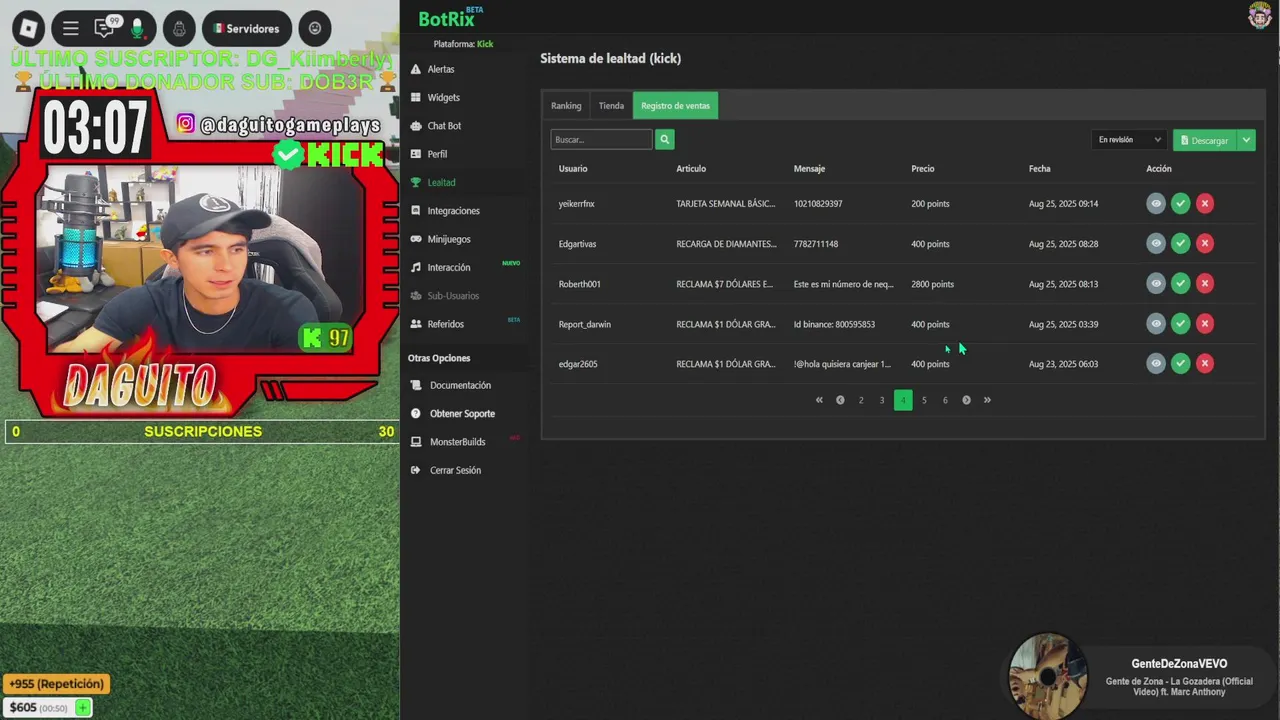
Task: Open Minijuegos in the sidebar
Action: pyautogui.click(x=448, y=239)
